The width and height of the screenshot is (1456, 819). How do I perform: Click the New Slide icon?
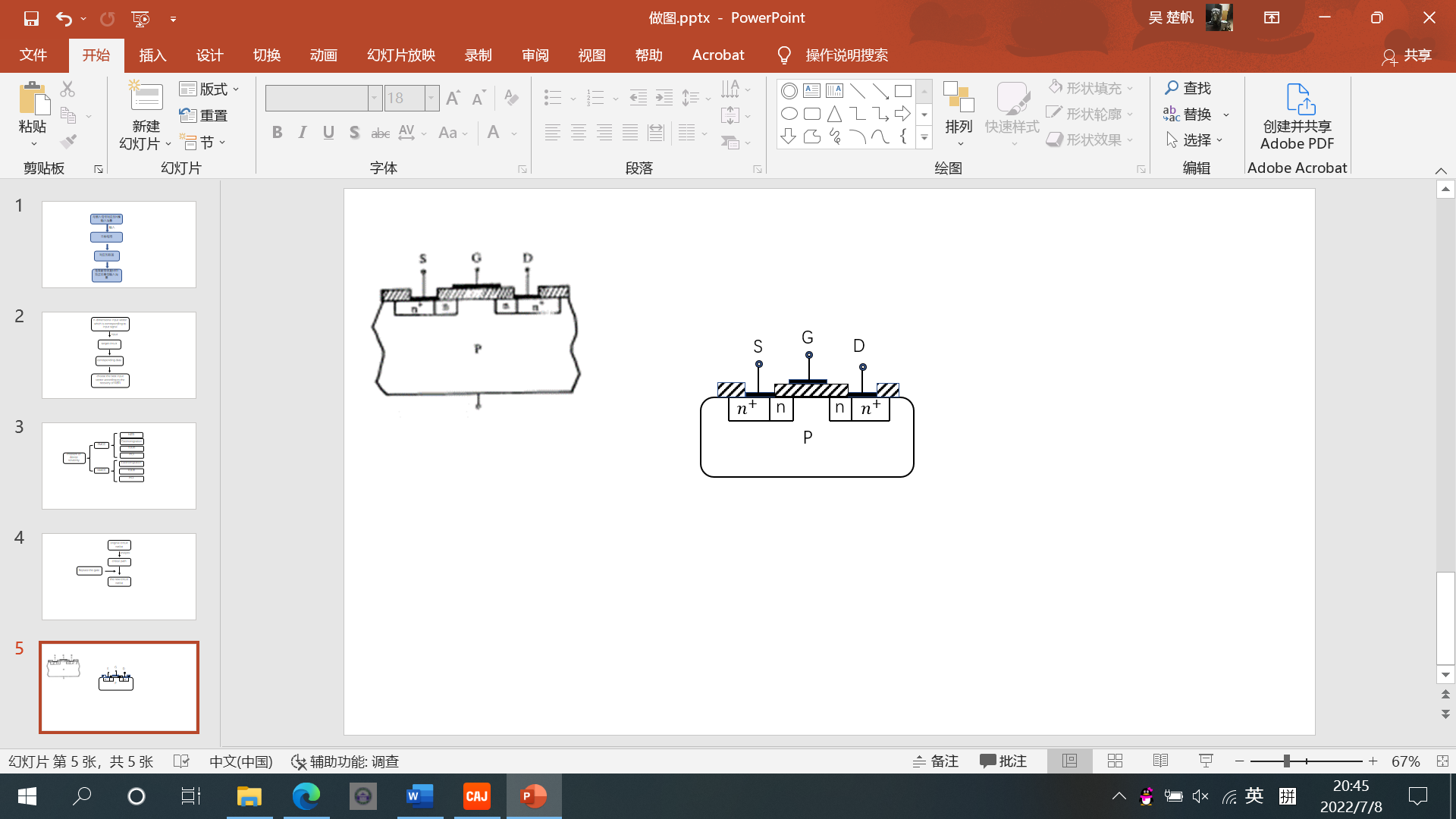(x=146, y=99)
